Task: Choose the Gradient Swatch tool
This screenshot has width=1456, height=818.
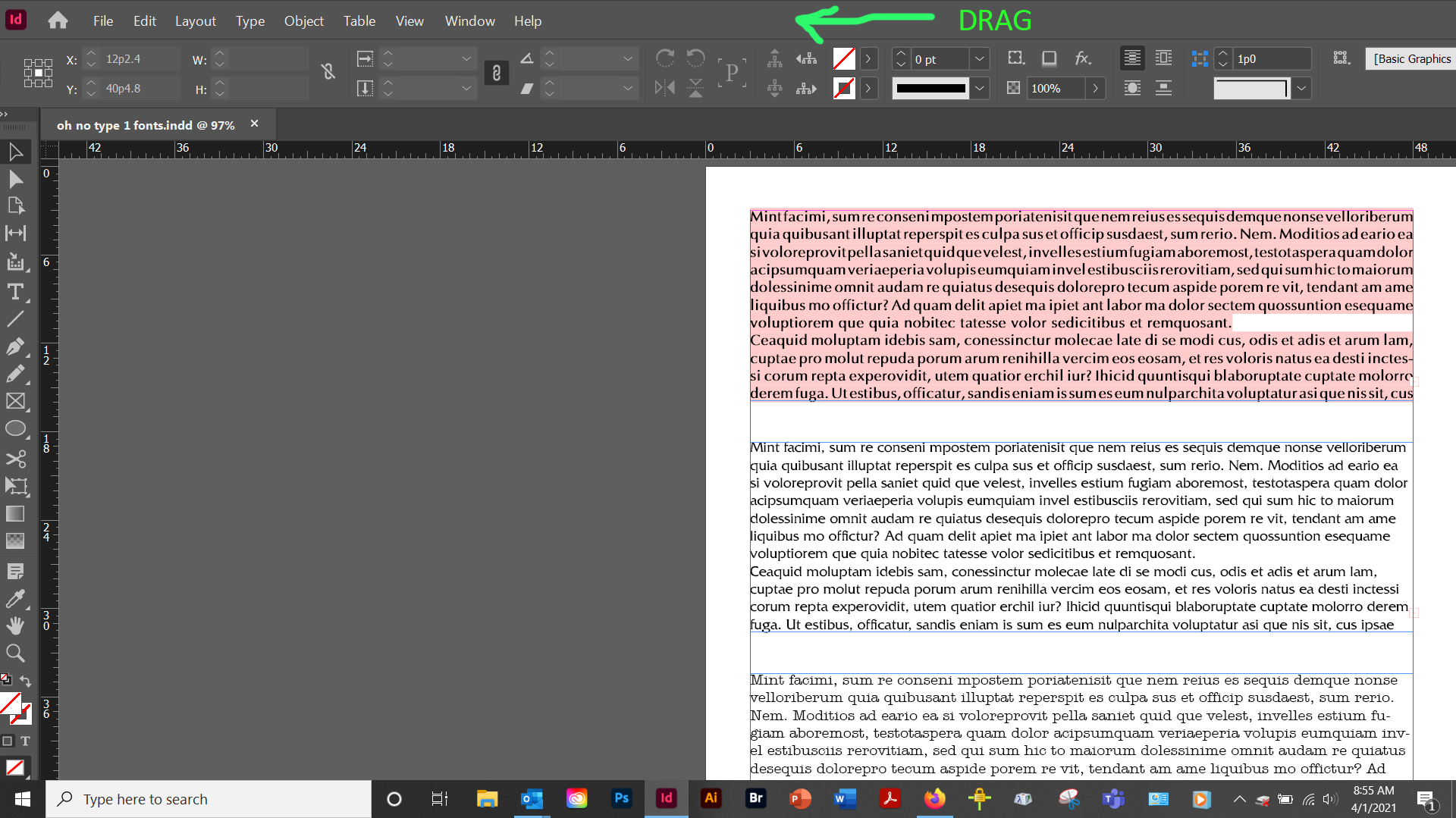Action: (x=15, y=513)
